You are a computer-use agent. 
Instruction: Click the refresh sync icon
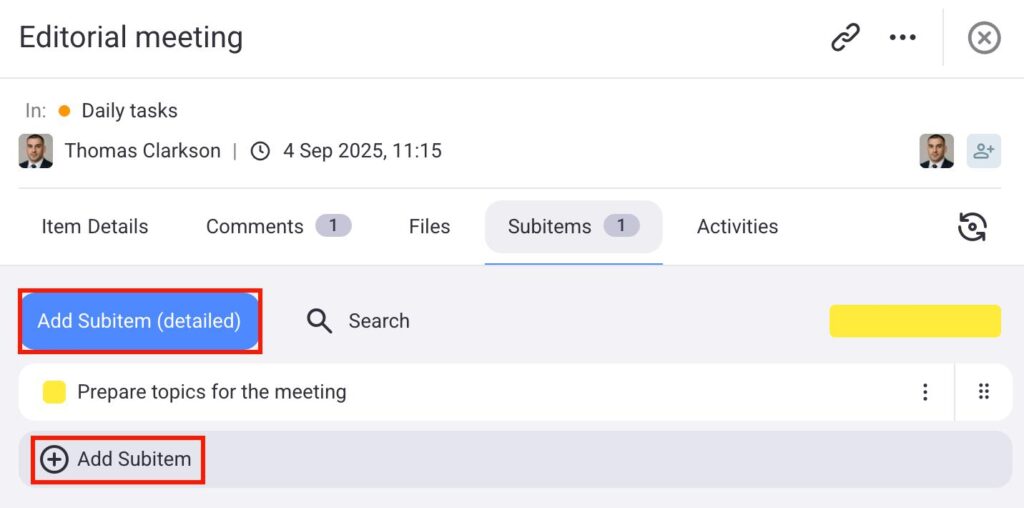tap(972, 227)
